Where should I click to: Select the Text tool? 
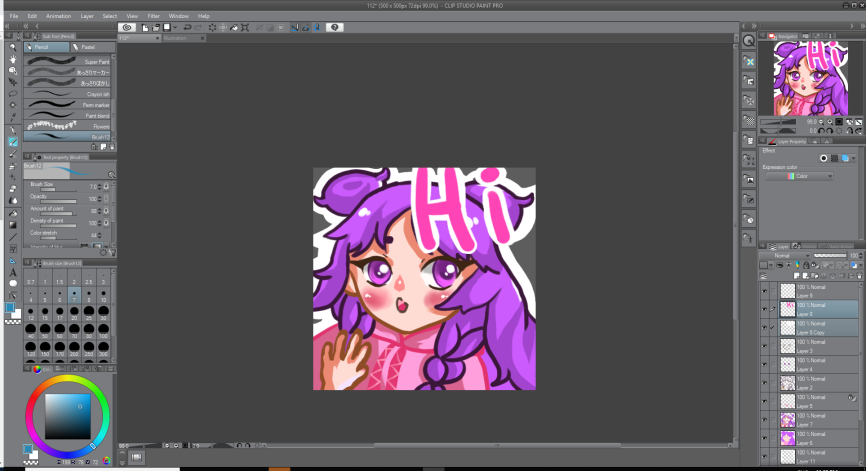(x=13, y=272)
